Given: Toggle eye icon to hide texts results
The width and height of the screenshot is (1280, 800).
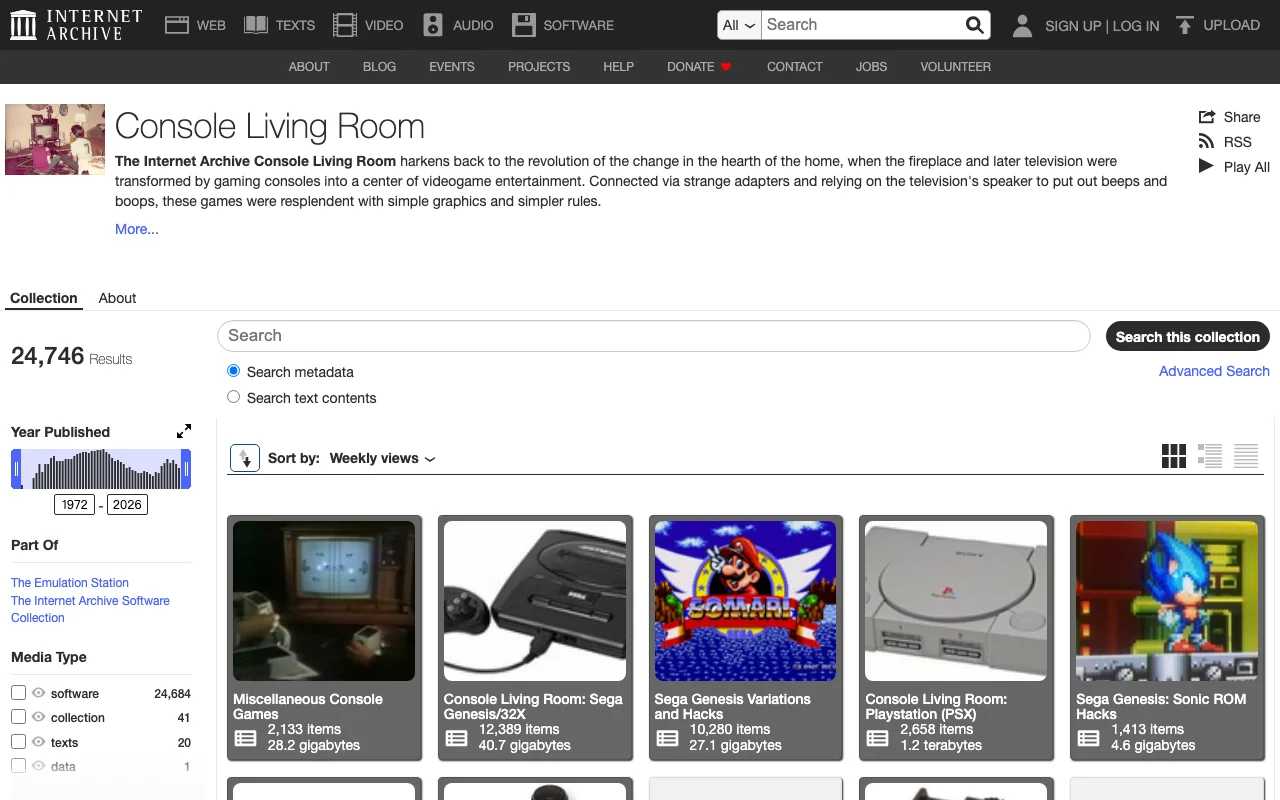Looking at the screenshot, I should pos(39,742).
